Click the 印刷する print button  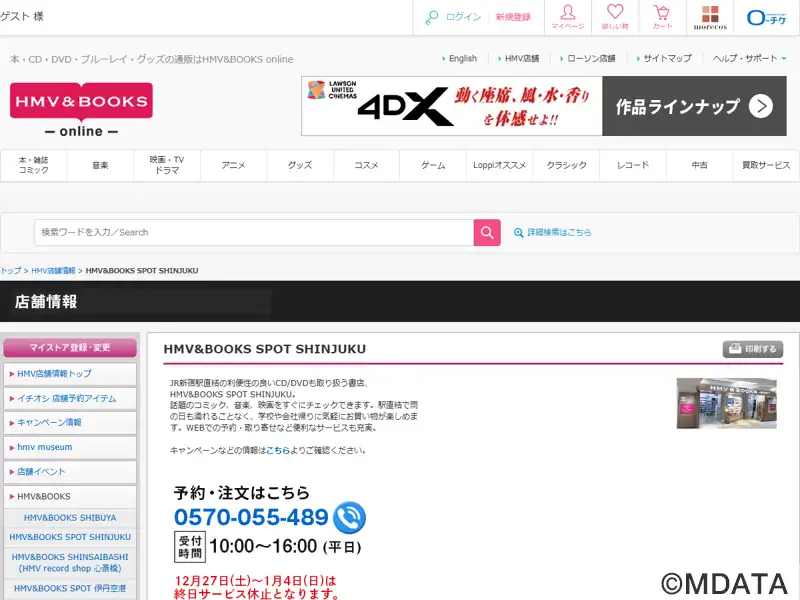(x=753, y=349)
